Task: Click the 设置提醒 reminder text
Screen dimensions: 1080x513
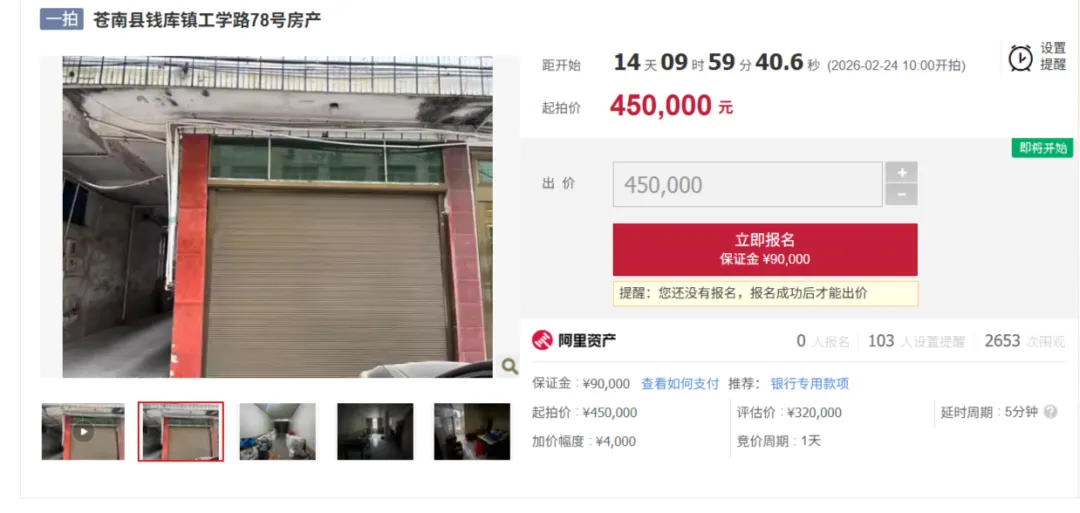Action: [1053, 56]
